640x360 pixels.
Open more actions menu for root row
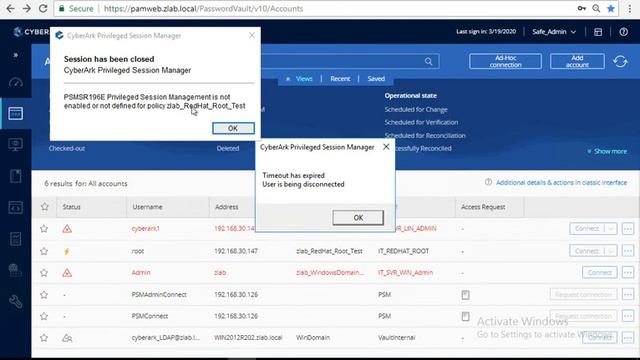point(628,251)
